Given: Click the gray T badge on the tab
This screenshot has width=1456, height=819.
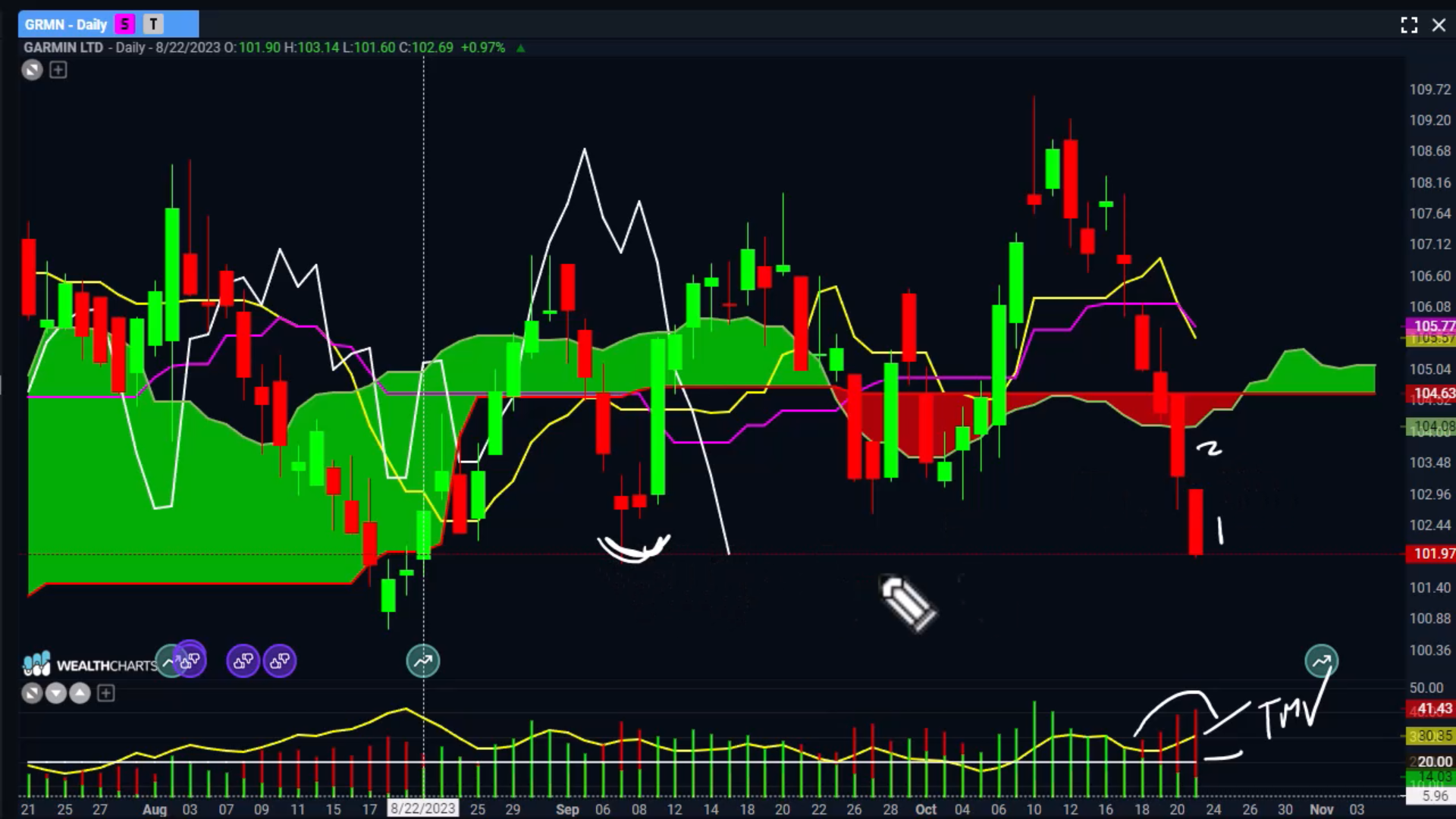Looking at the screenshot, I should (x=154, y=24).
